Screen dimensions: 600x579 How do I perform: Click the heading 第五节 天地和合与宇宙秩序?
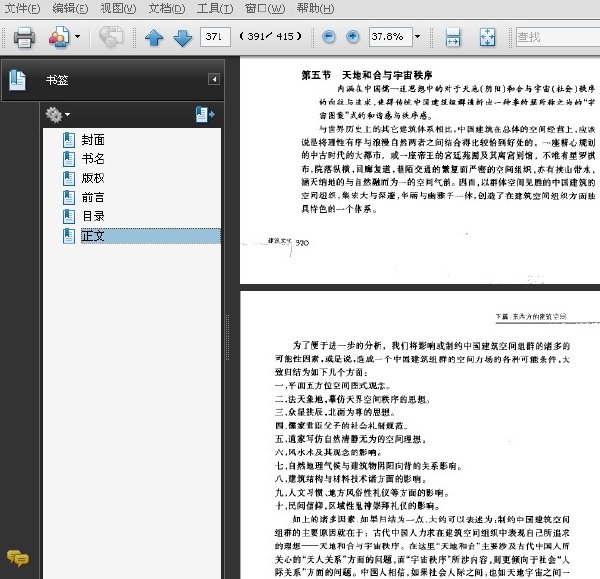[367, 75]
